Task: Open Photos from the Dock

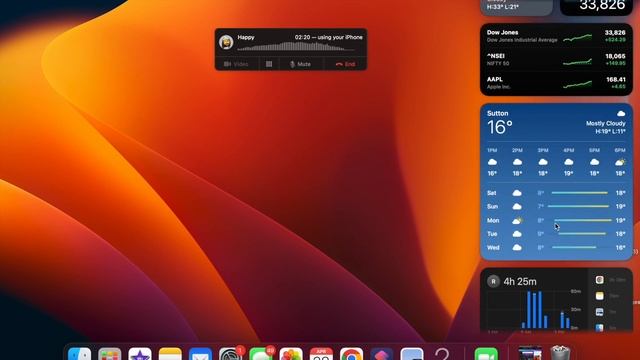Action: pos(291,354)
